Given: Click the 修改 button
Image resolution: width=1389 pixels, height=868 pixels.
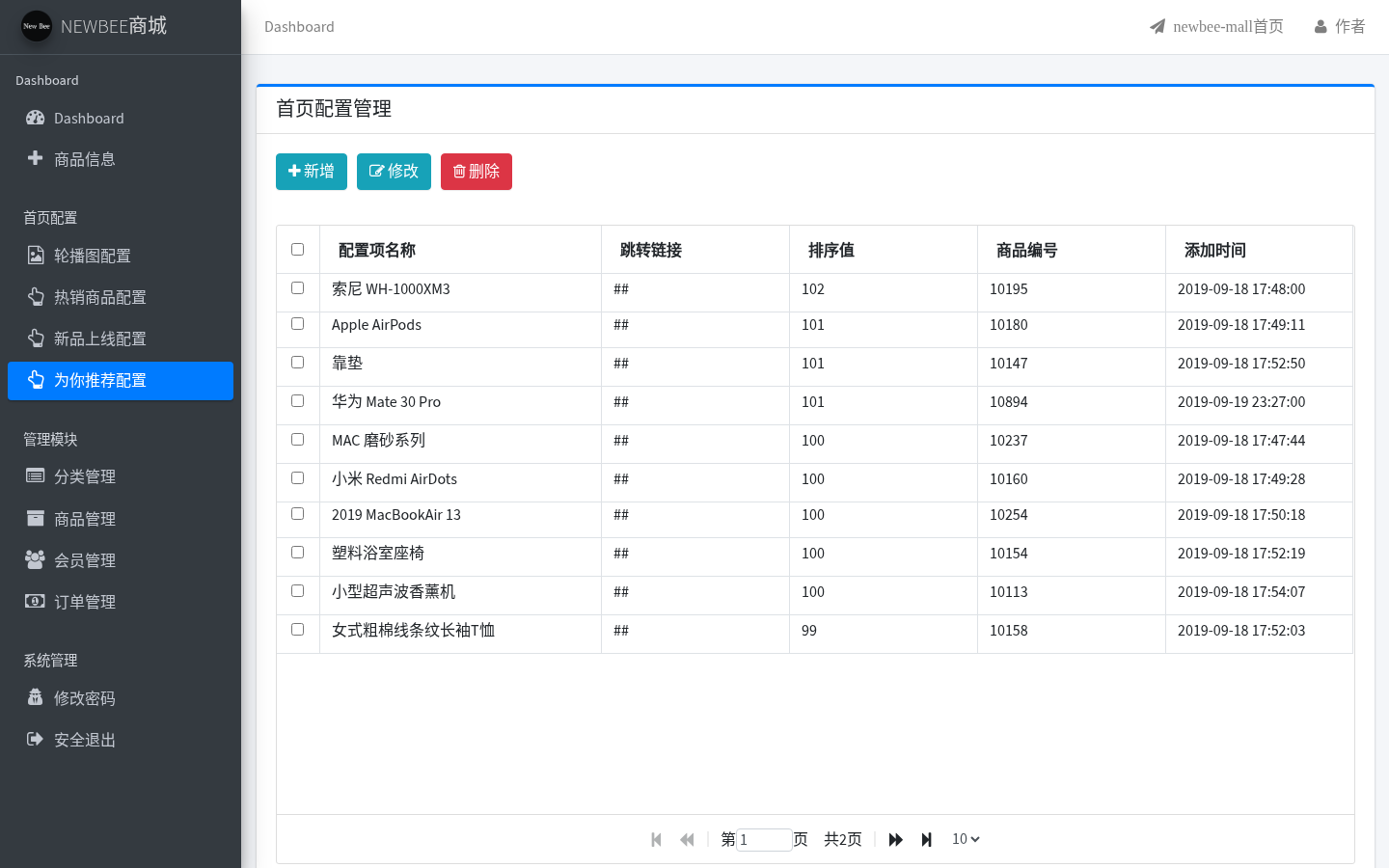Looking at the screenshot, I should (394, 172).
